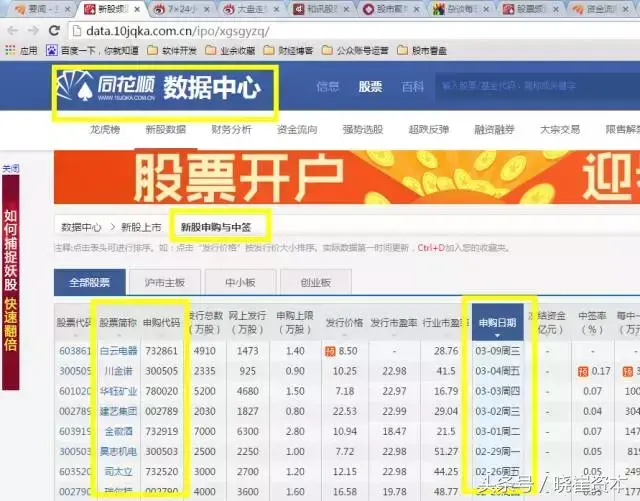Image resolution: width=640 pixels, height=501 pixels.
Task: Switch to the 大盘 browser tab
Action: [249, 9]
